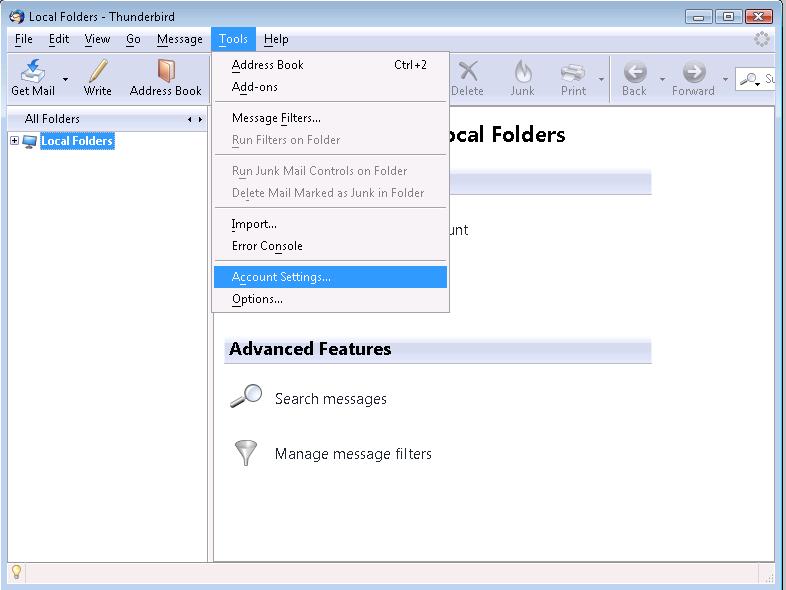
Task: Choose Address Book in Tools menu
Action: click(x=330, y=65)
